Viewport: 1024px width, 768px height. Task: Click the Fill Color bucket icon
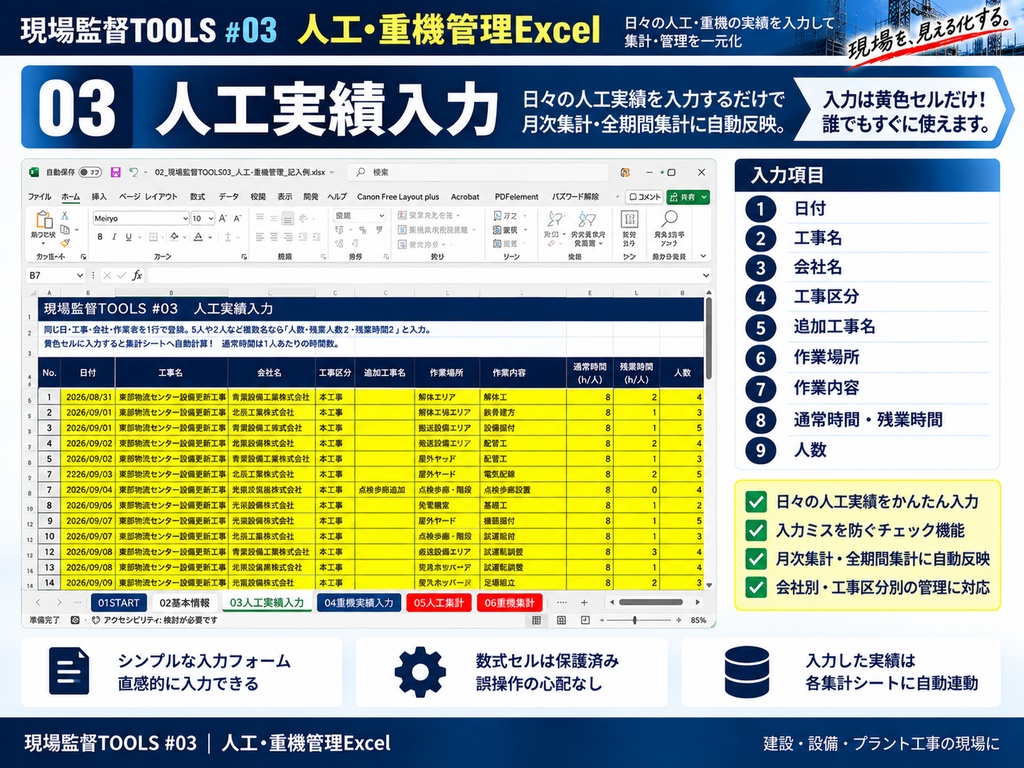tap(174, 236)
